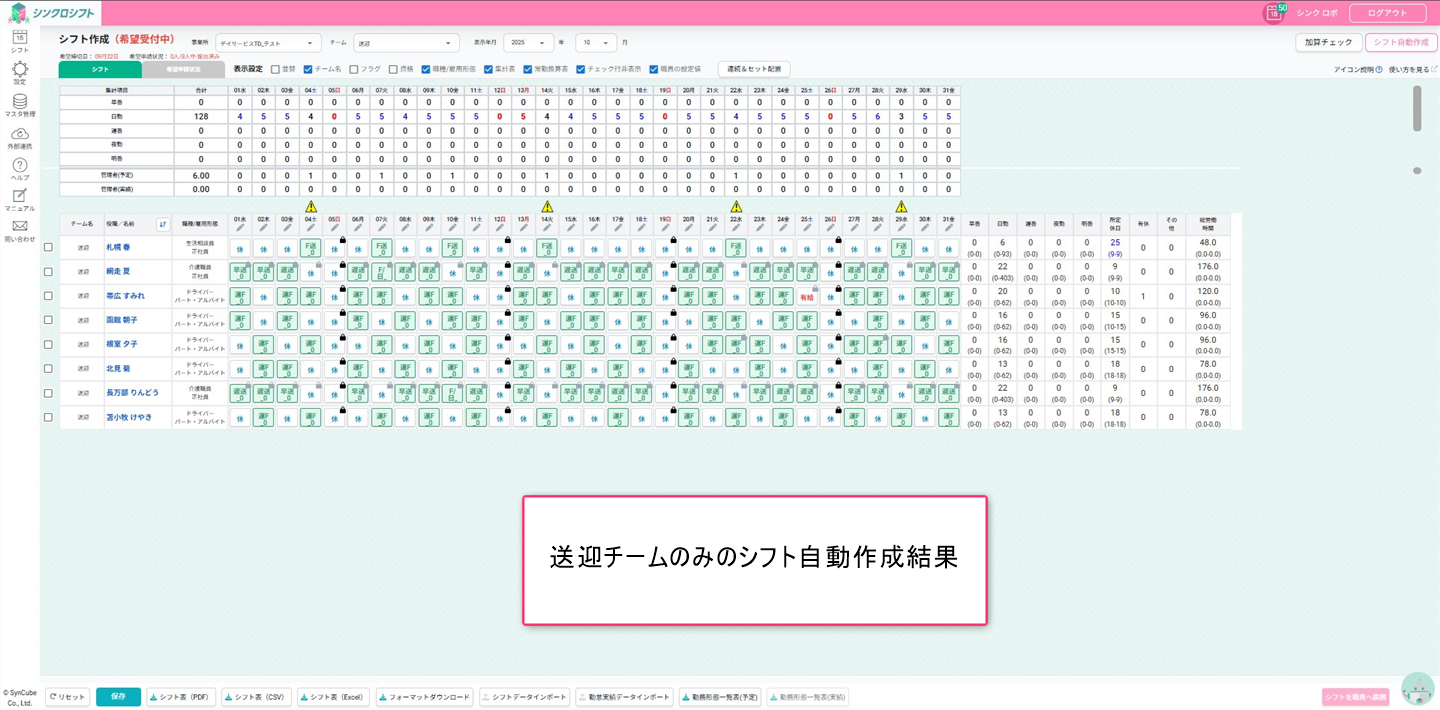Click the warning triangle above 04土
The image size is (1440, 710).
pos(310,207)
